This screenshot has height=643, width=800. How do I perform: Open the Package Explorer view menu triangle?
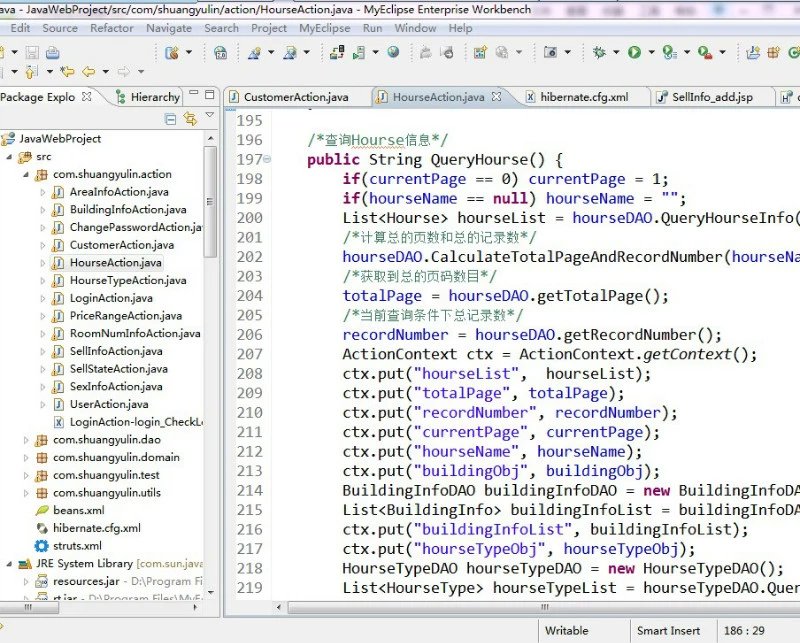point(210,115)
